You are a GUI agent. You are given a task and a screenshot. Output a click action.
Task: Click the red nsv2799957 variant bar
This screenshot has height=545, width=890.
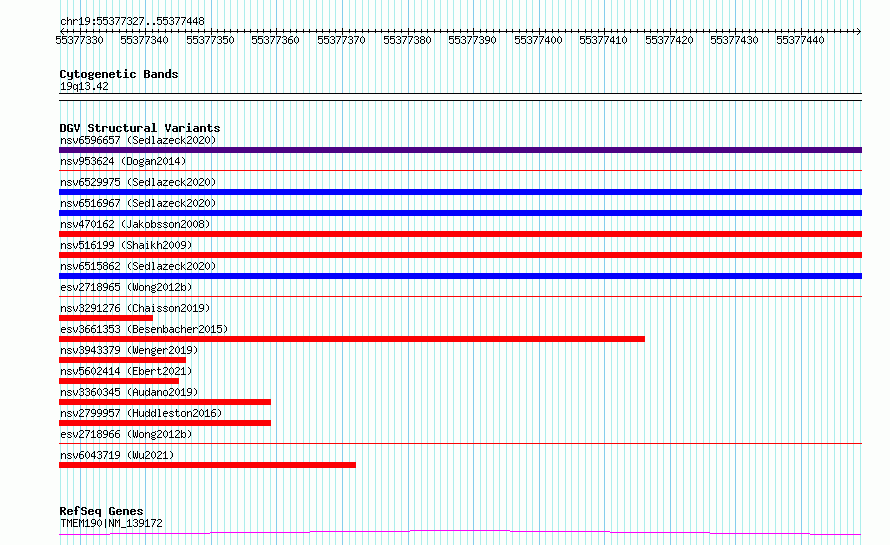[165, 423]
